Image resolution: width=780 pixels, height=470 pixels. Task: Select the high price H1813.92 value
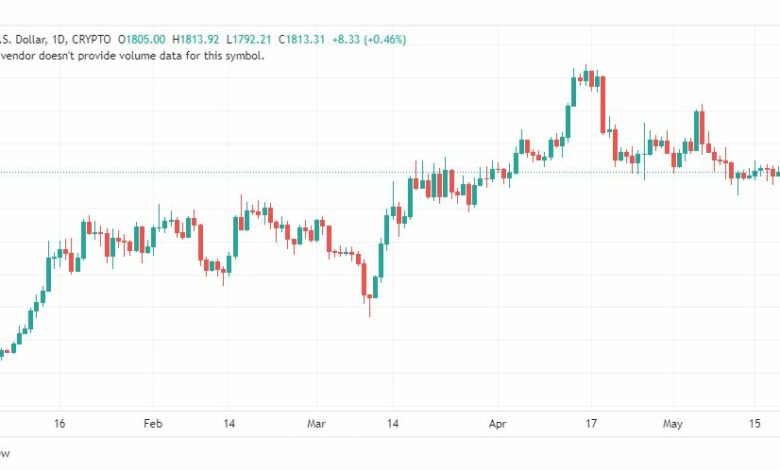[195, 39]
